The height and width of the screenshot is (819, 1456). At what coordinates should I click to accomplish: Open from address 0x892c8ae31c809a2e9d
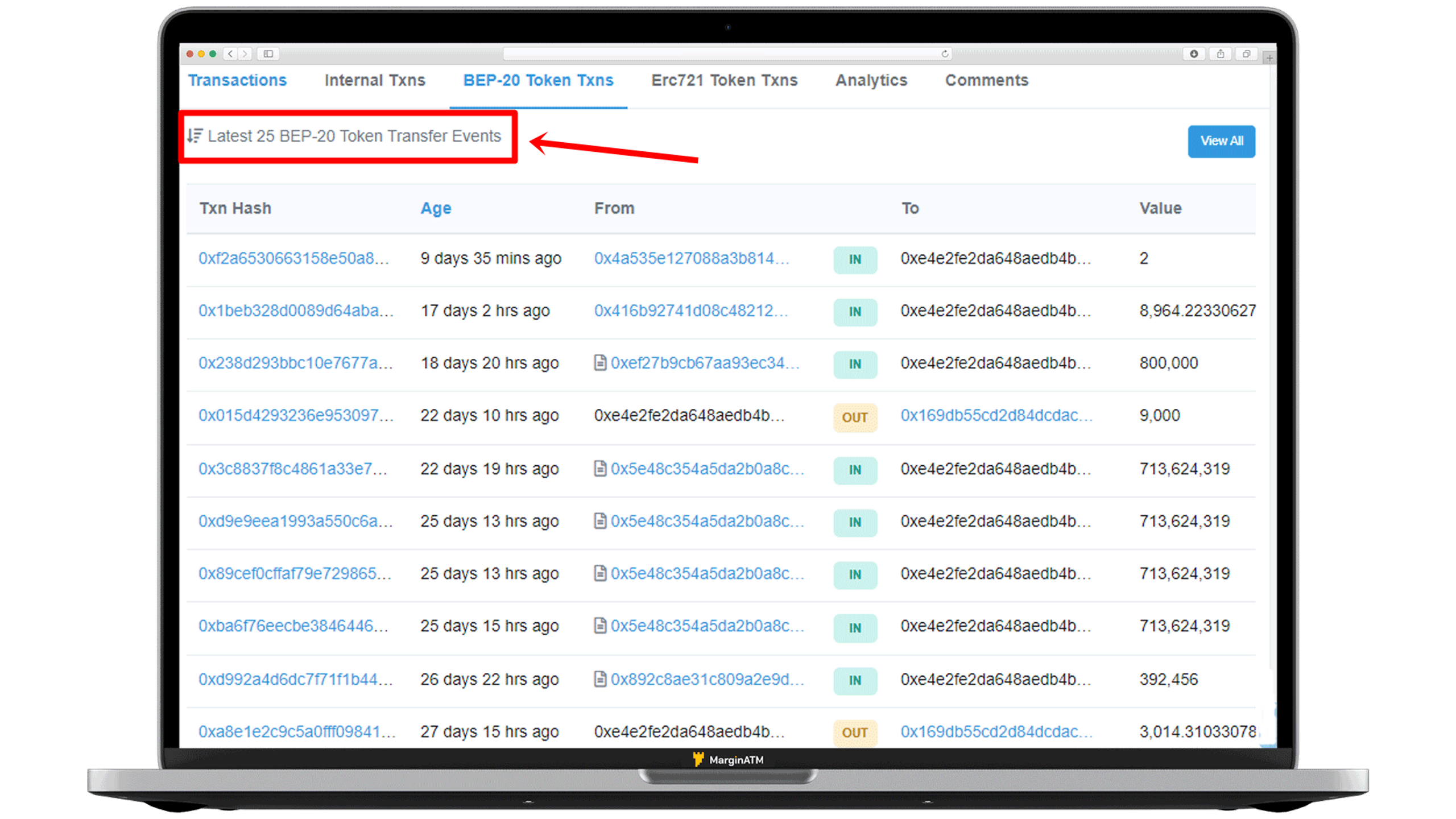point(707,679)
